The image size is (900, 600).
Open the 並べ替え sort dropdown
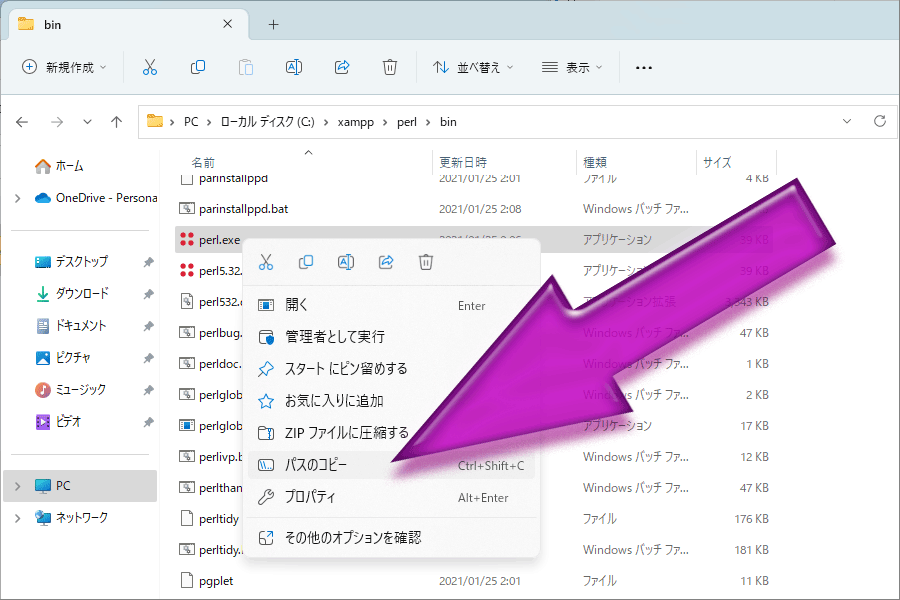pyautogui.click(x=473, y=67)
